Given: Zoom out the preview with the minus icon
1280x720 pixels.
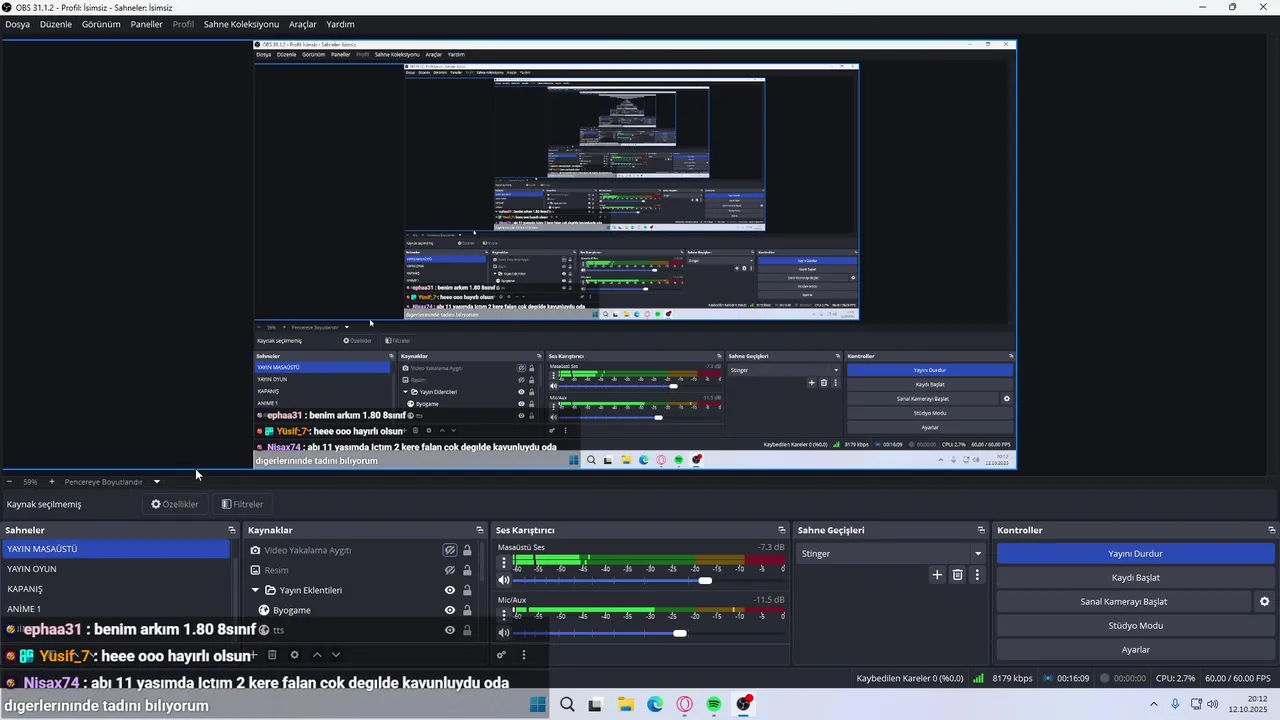Looking at the screenshot, I should (x=9, y=482).
